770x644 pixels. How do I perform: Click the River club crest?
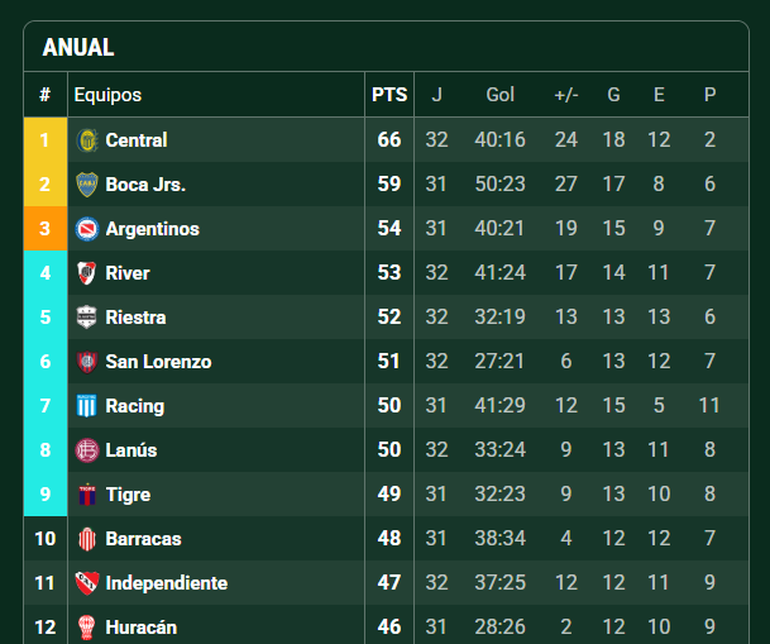87,273
